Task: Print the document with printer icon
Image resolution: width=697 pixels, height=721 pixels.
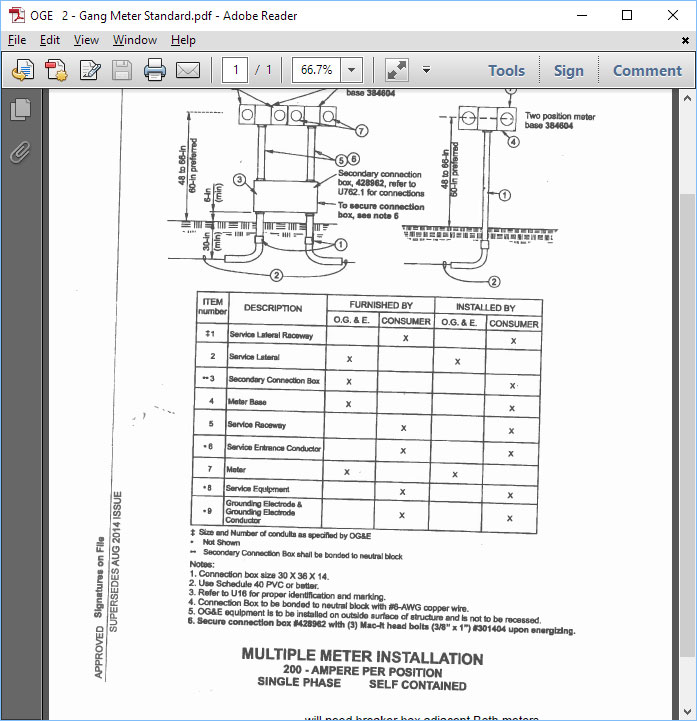Action: [x=155, y=70]
